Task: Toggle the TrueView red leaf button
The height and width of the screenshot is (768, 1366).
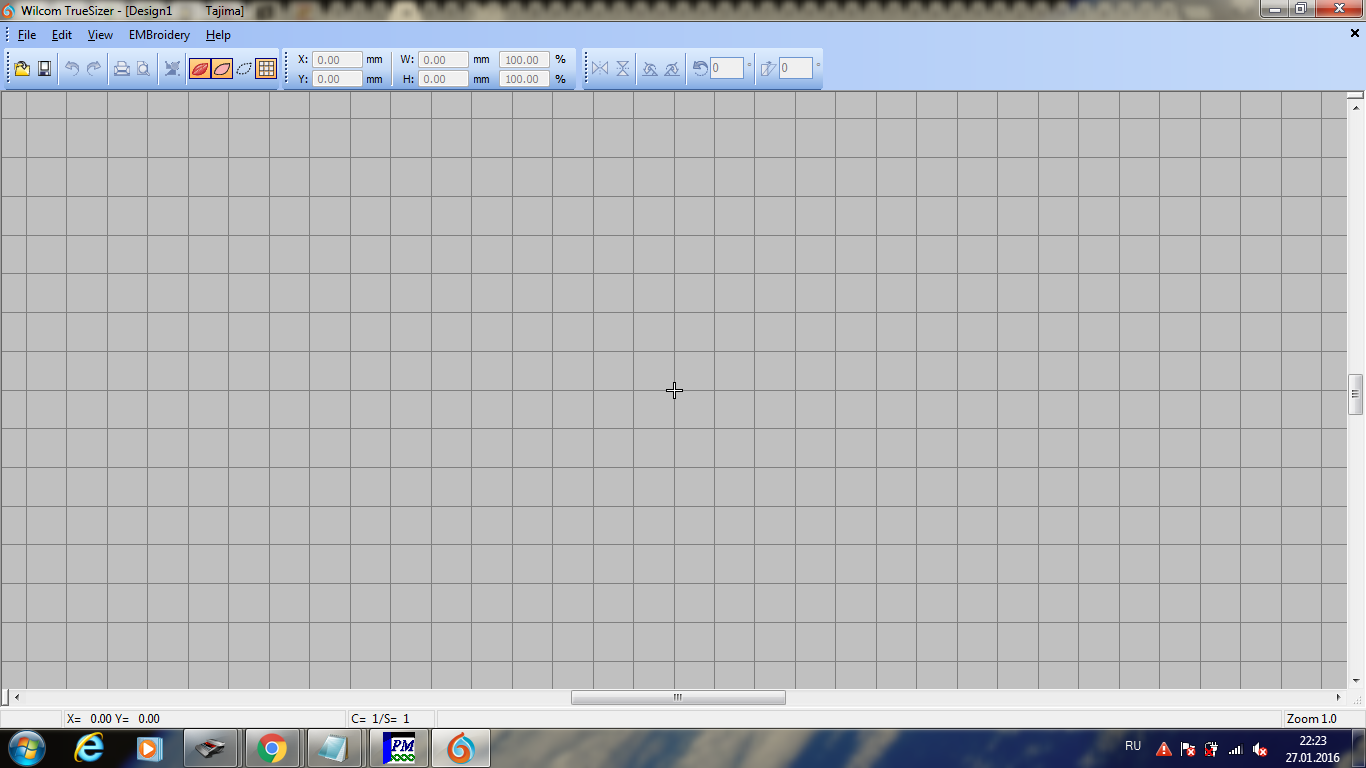Action: coord(199,69)
